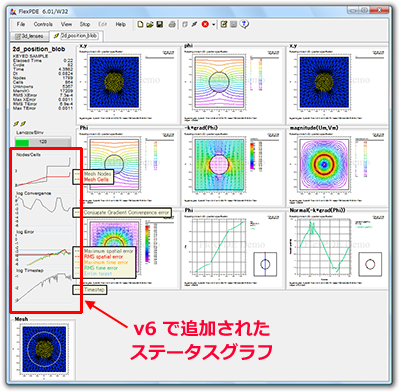
Task: Save the script with the floppy disk icon
Action: coord(160,24)
